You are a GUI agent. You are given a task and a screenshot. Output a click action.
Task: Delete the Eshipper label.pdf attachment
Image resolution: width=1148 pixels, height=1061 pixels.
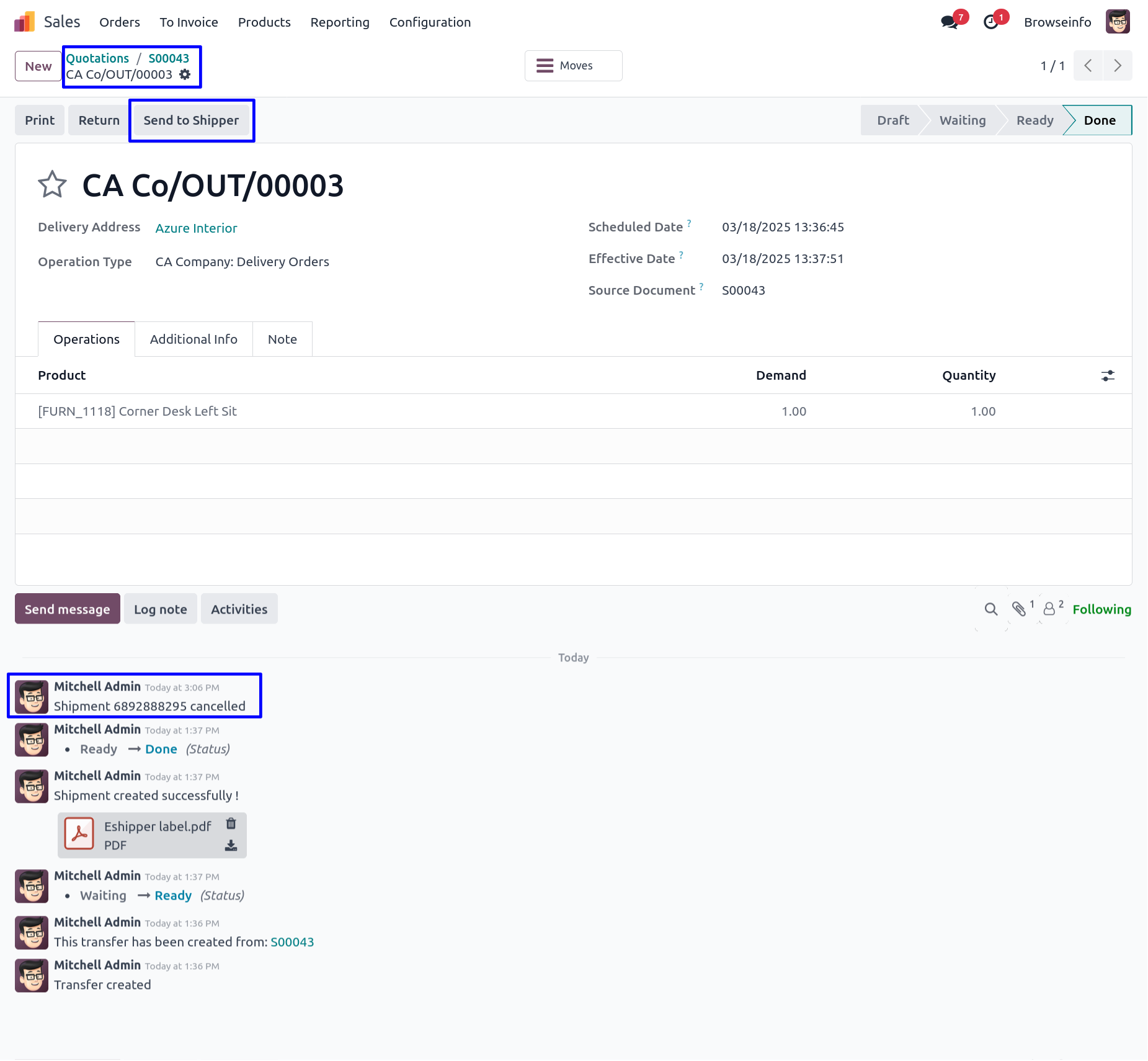(231, 824)
